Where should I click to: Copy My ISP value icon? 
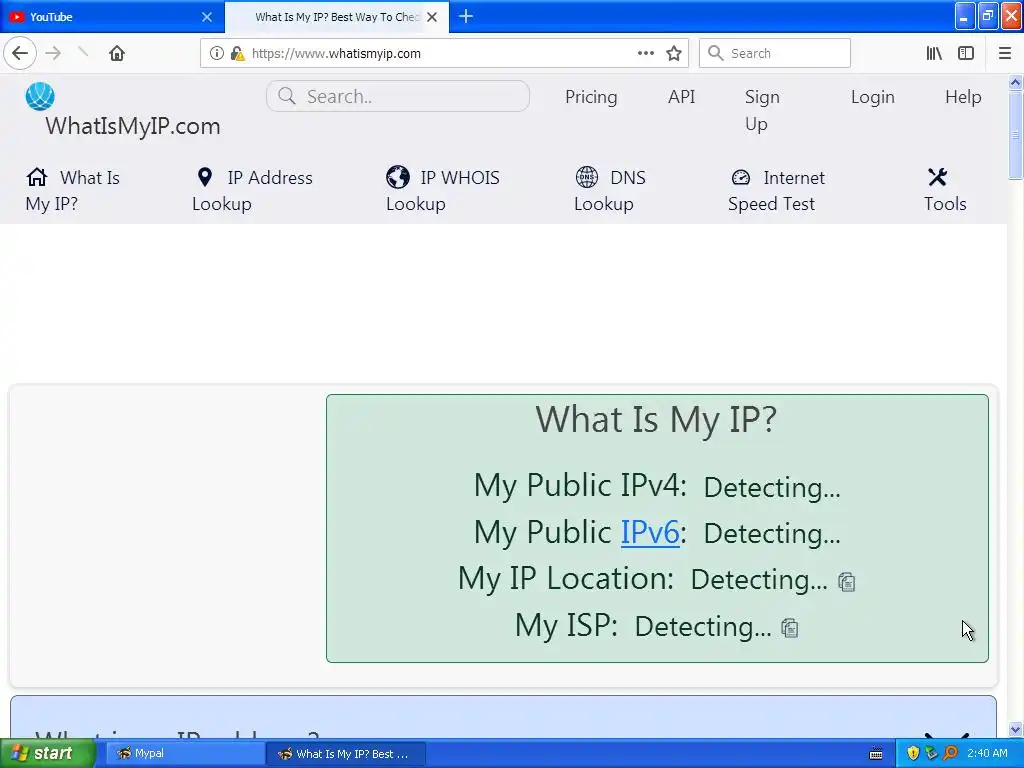790,628
